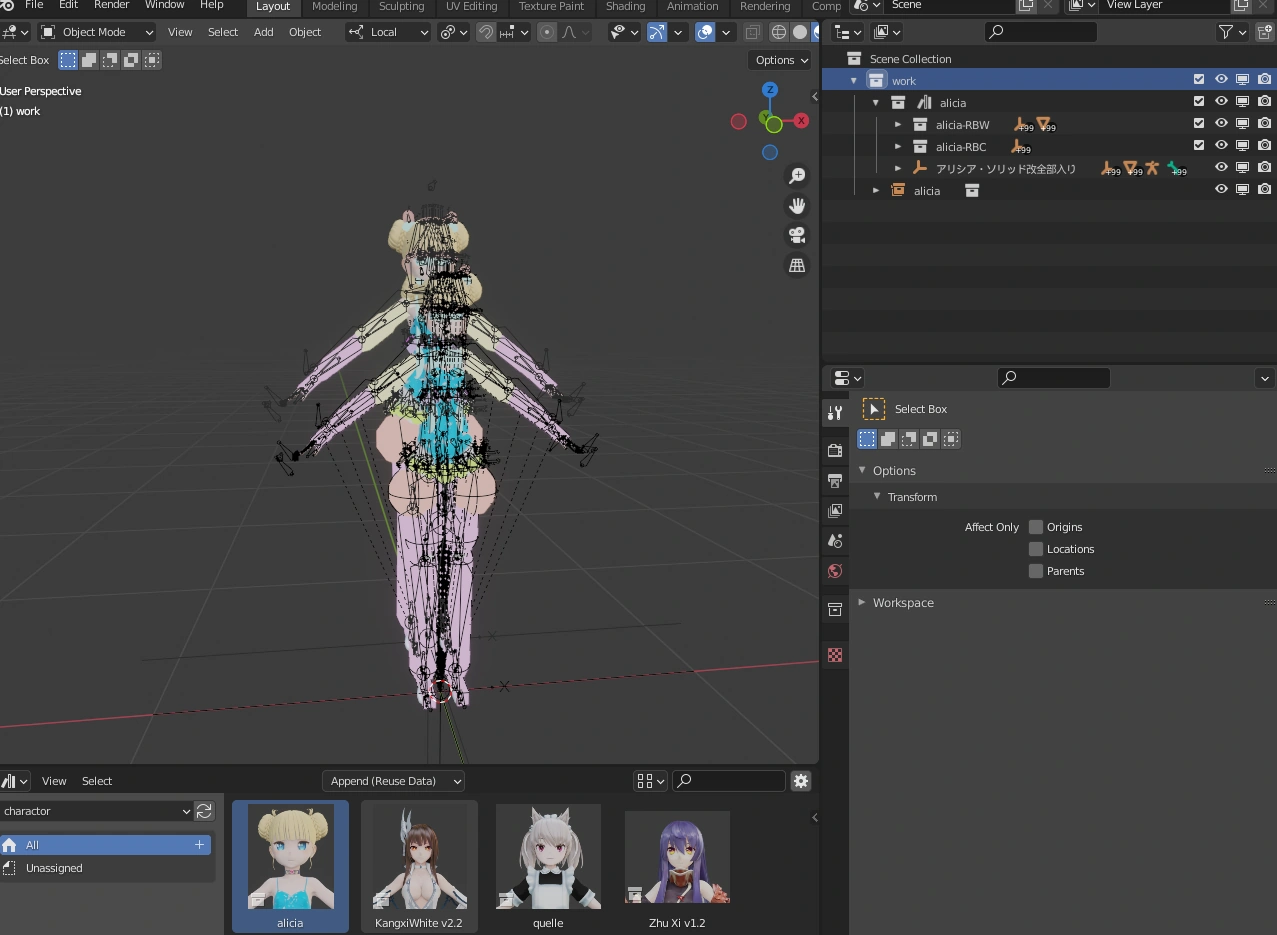
Task: Hide the alicia-RBW collection in viewport
Action: [1221, 124]
